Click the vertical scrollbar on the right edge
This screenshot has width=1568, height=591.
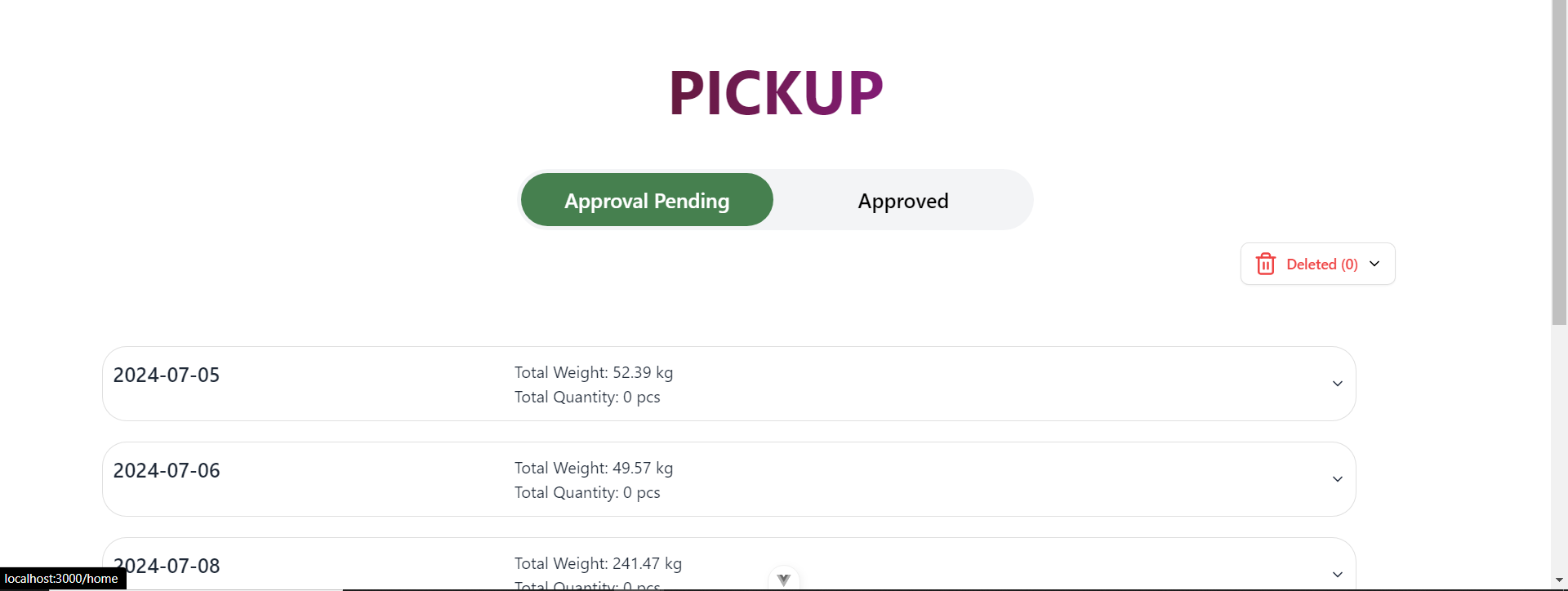(1559, 163)
